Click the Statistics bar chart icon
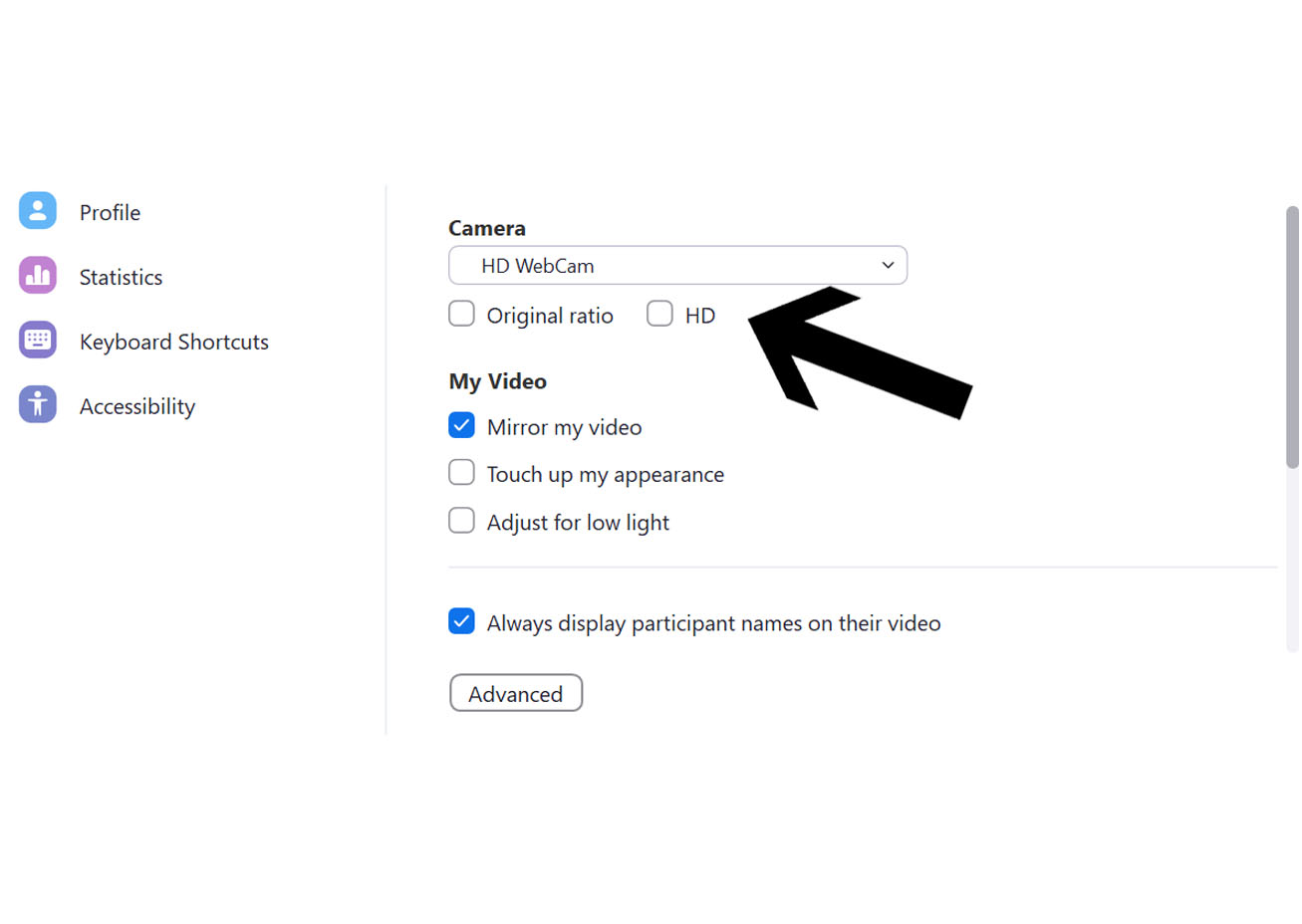1302x924 pixels. click(38, 276)
